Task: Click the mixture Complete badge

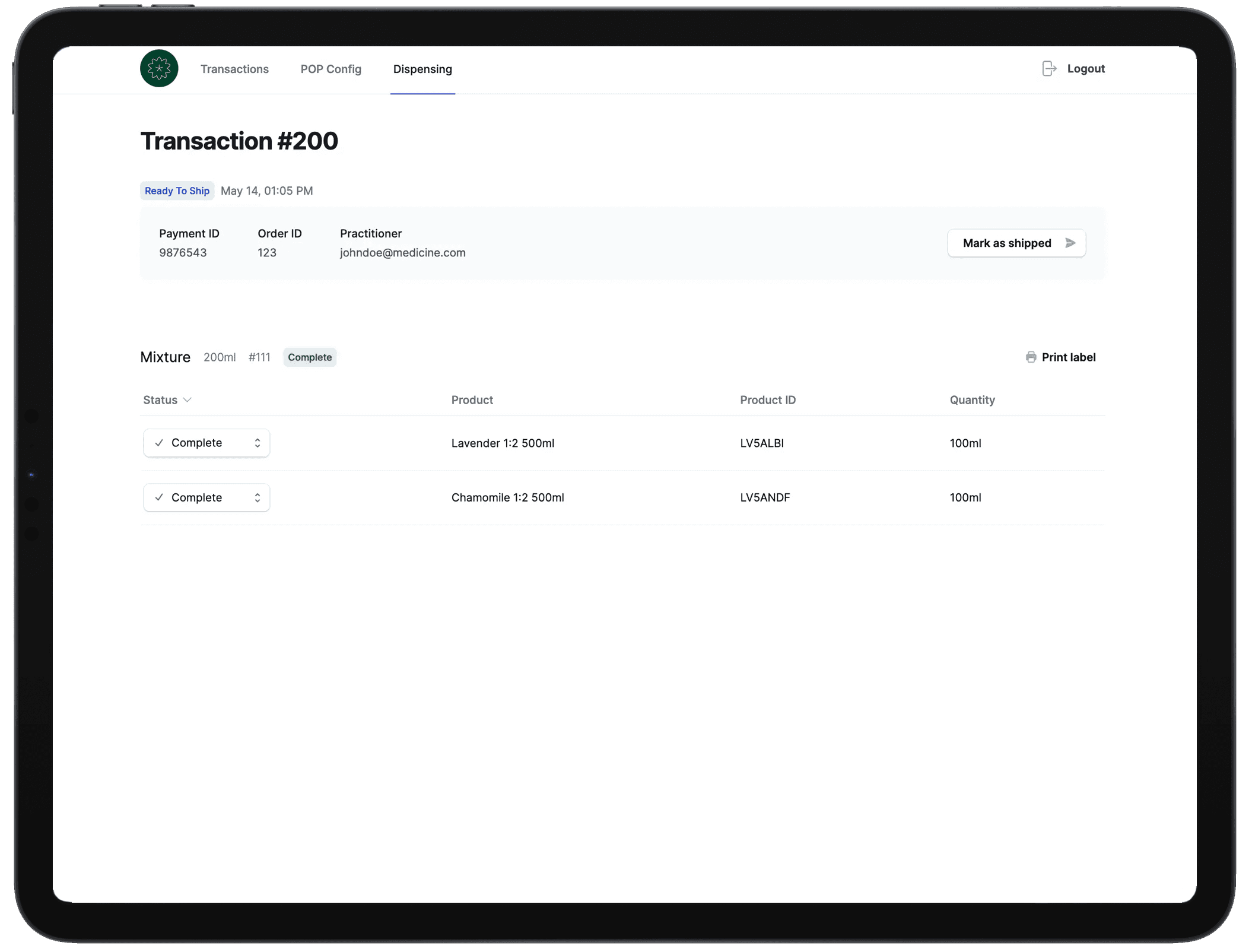Action: click(310, 357)
